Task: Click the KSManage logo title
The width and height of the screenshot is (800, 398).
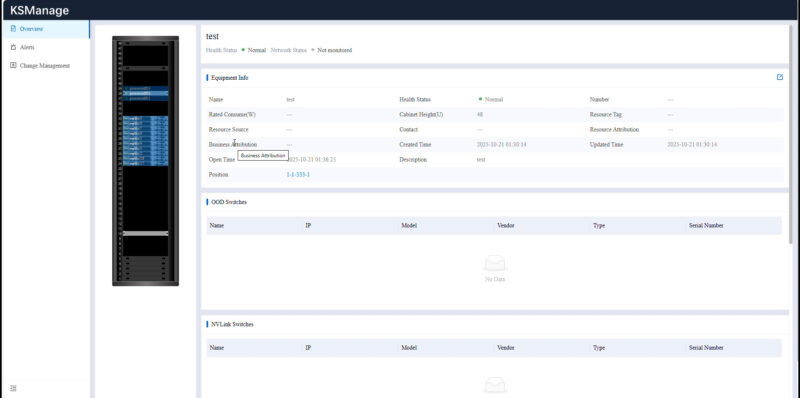Action: 39,10
